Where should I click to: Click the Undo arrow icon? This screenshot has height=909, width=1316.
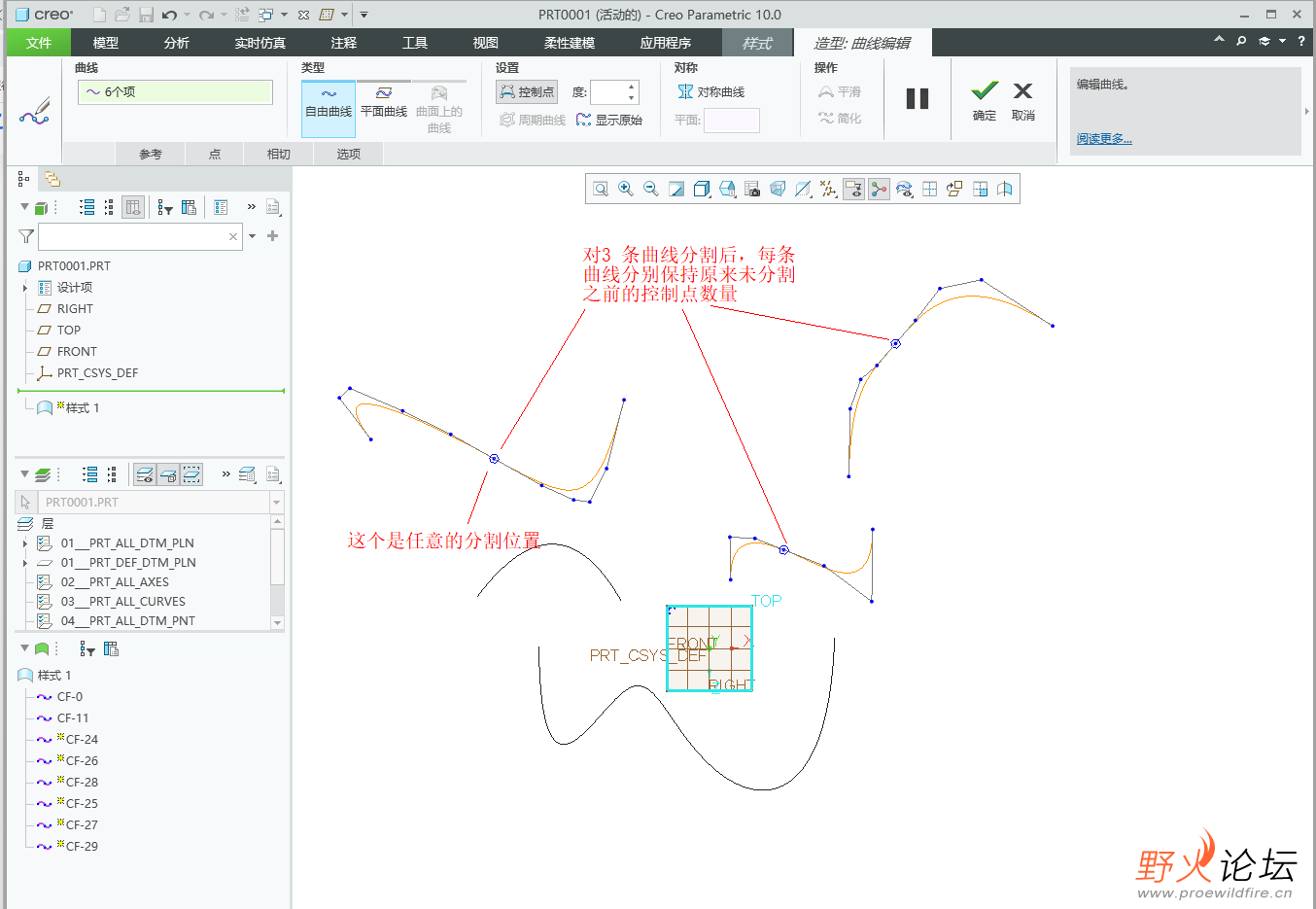coord(169,15)
